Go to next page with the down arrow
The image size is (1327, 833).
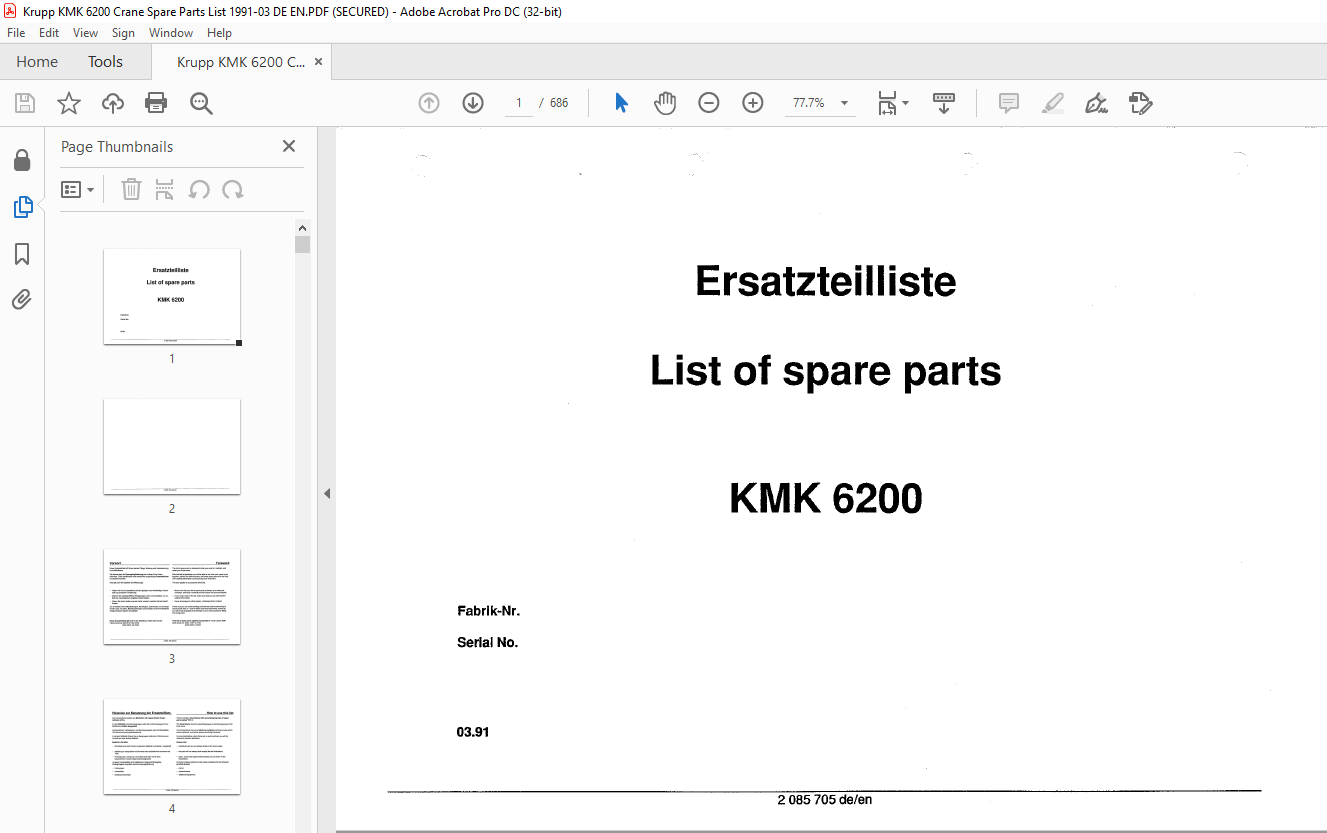[473, 103]
